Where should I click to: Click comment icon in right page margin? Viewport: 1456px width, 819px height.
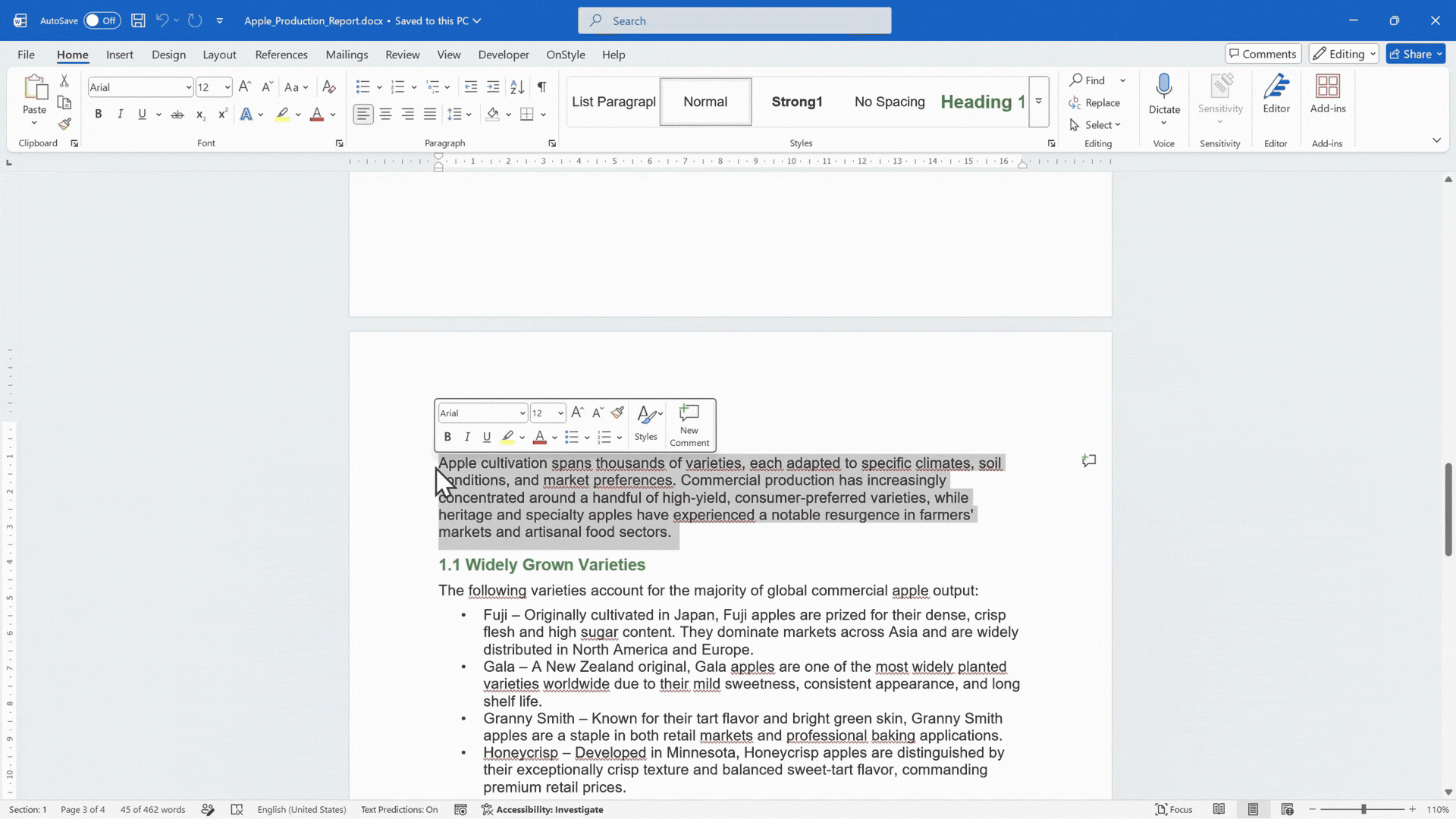click(1089, 460)
